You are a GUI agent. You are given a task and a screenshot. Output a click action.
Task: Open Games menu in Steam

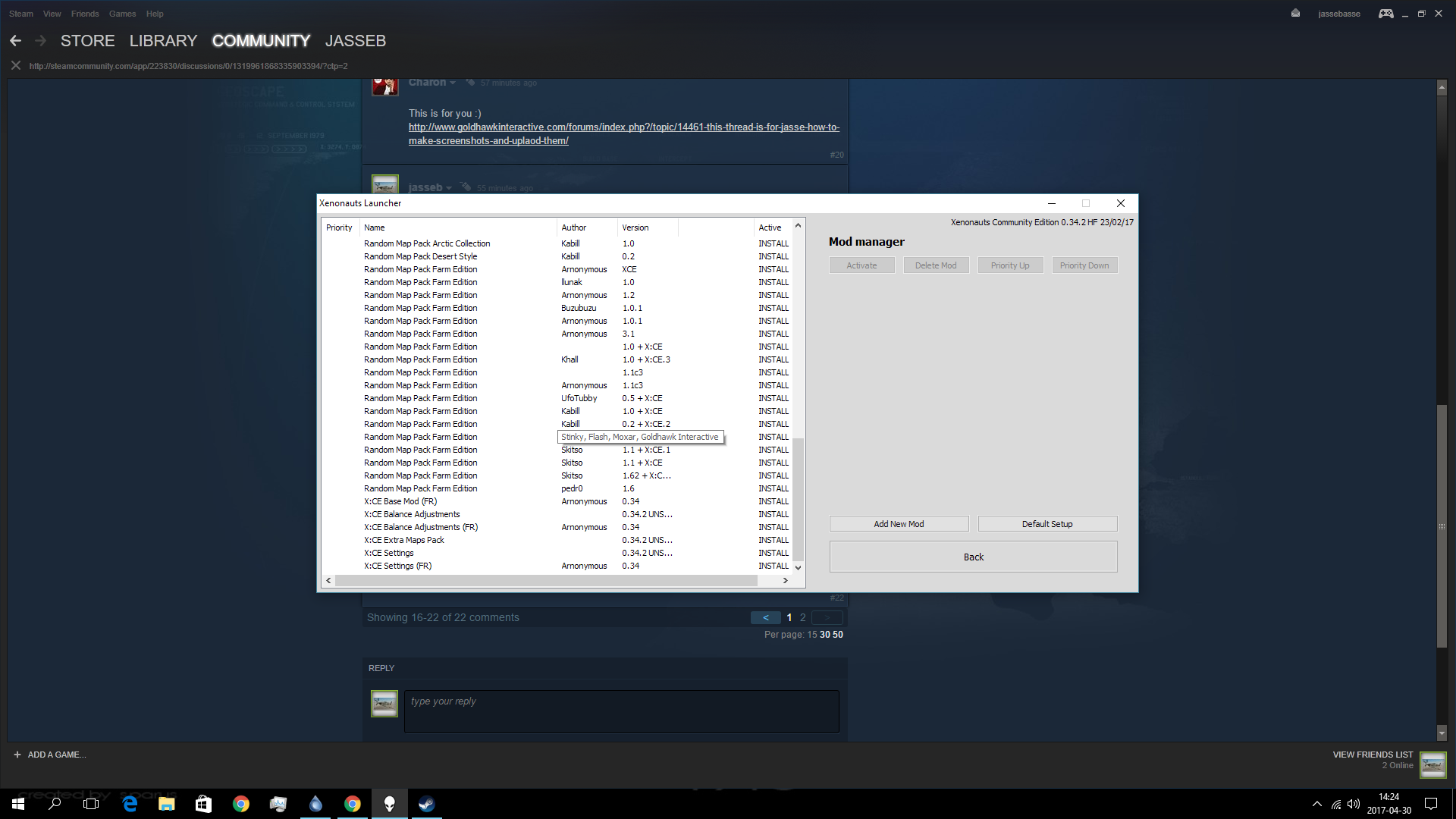tap(122, 14)
